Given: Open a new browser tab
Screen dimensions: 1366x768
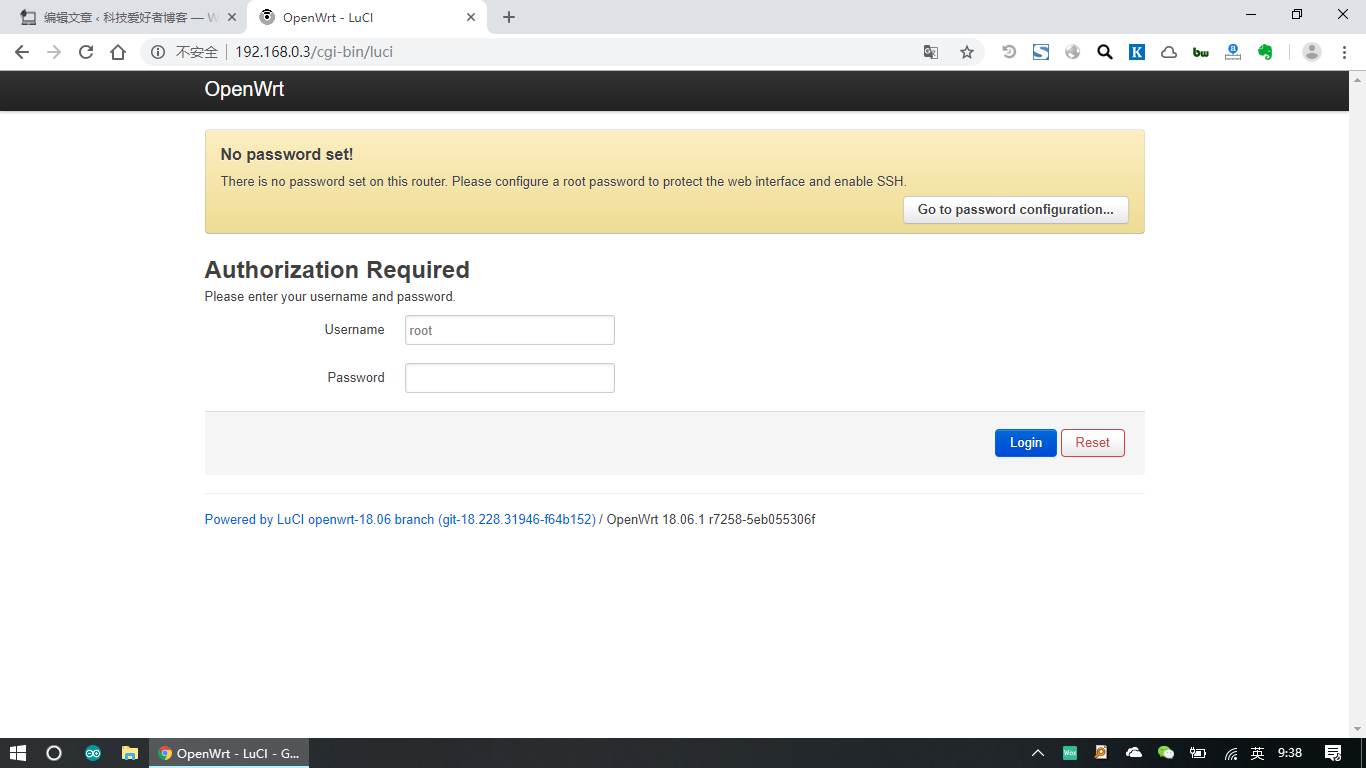Looking at the screenshot, I should pos(509,17).
